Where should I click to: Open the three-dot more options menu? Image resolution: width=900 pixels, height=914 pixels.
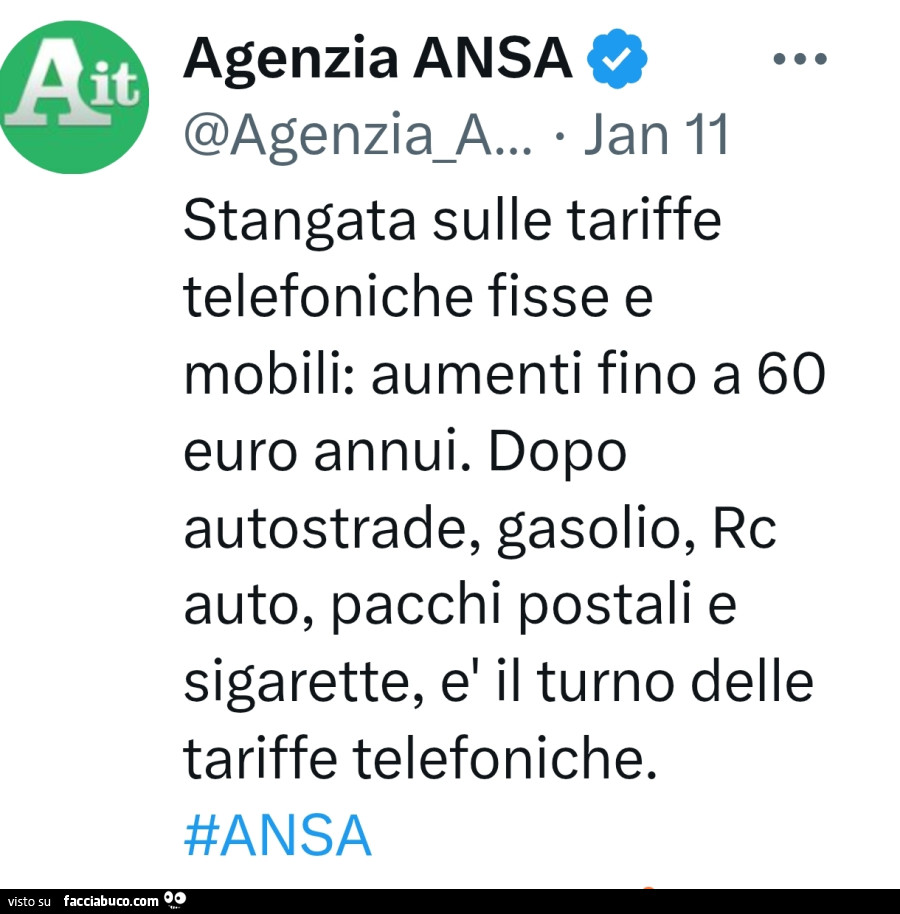pyautogui.click(x=800, y=58)
